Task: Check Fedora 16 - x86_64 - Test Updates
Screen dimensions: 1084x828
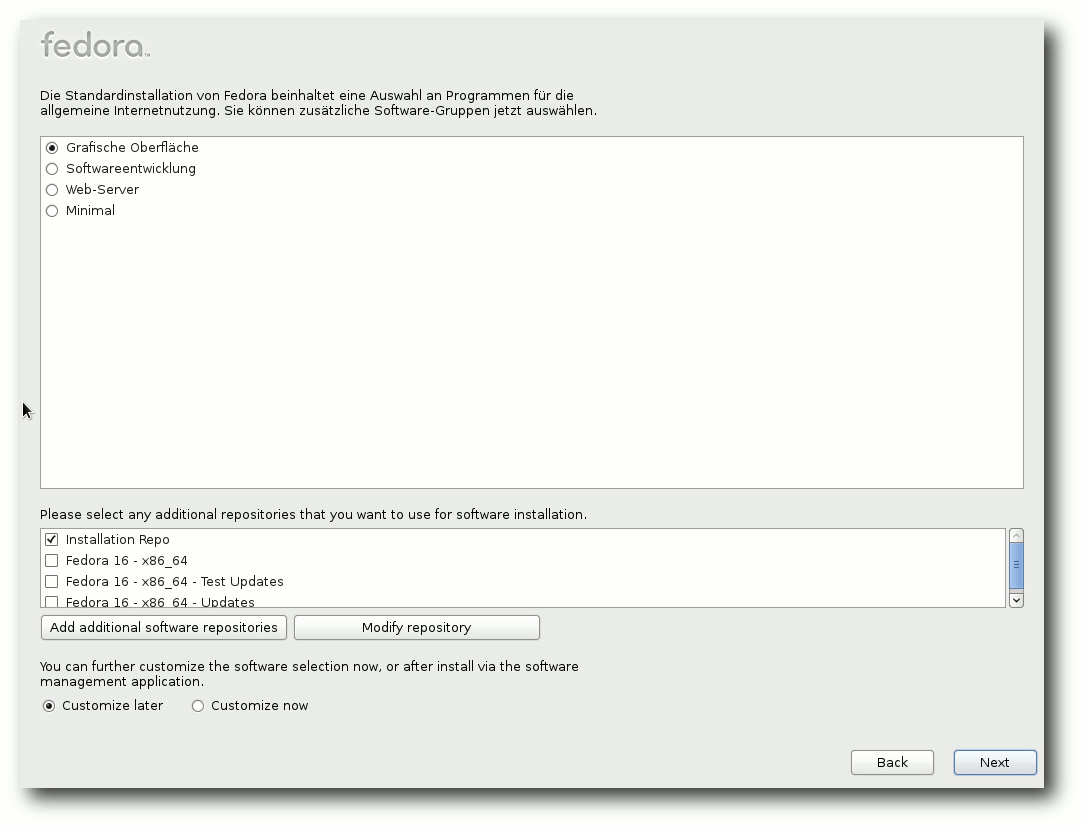Action: pos(52,582)
